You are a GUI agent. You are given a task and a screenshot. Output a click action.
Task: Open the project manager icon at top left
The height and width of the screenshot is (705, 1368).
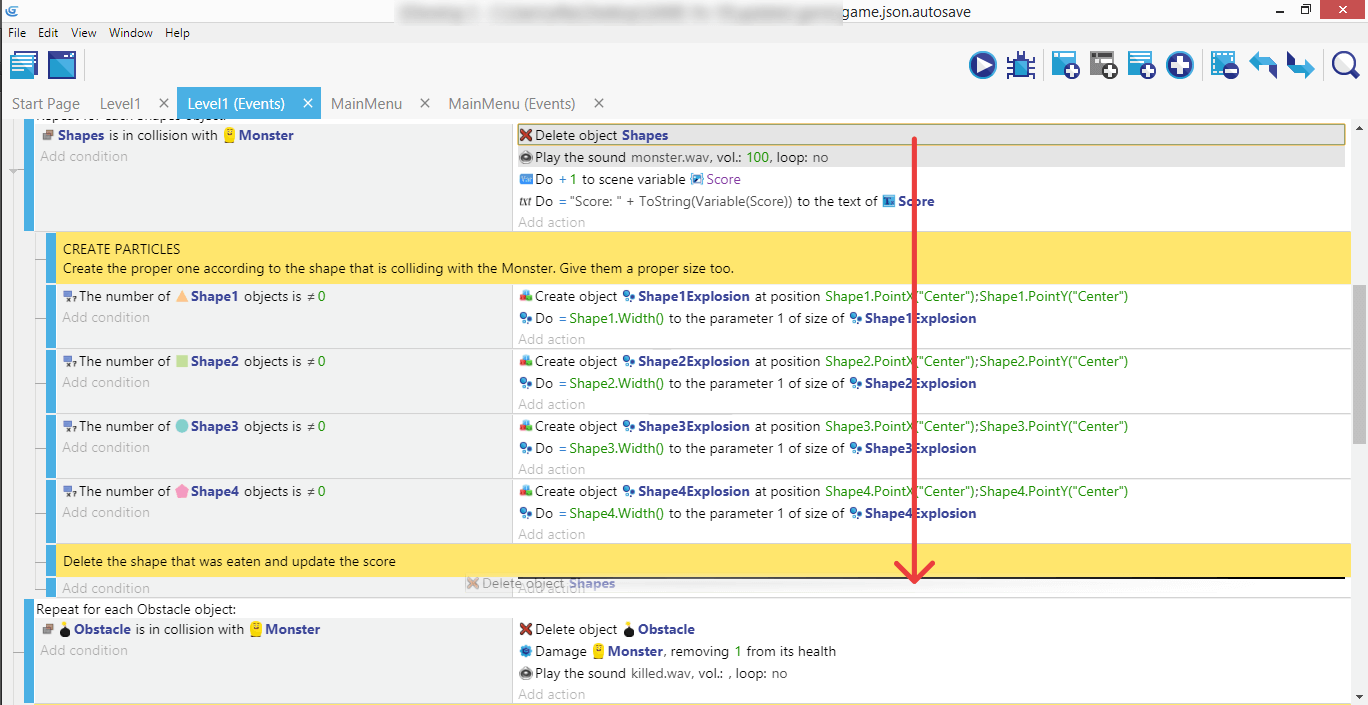[x=24, y=66]
